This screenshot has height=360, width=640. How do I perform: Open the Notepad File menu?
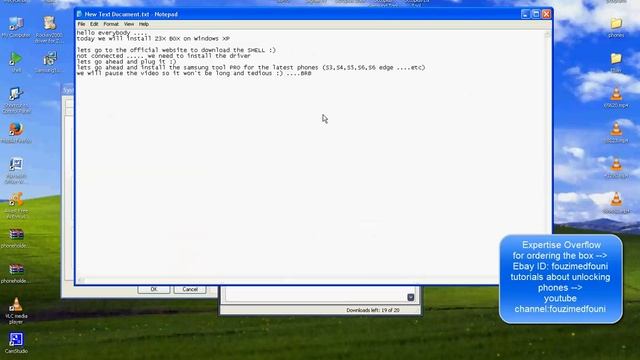(x=81, y=24)
